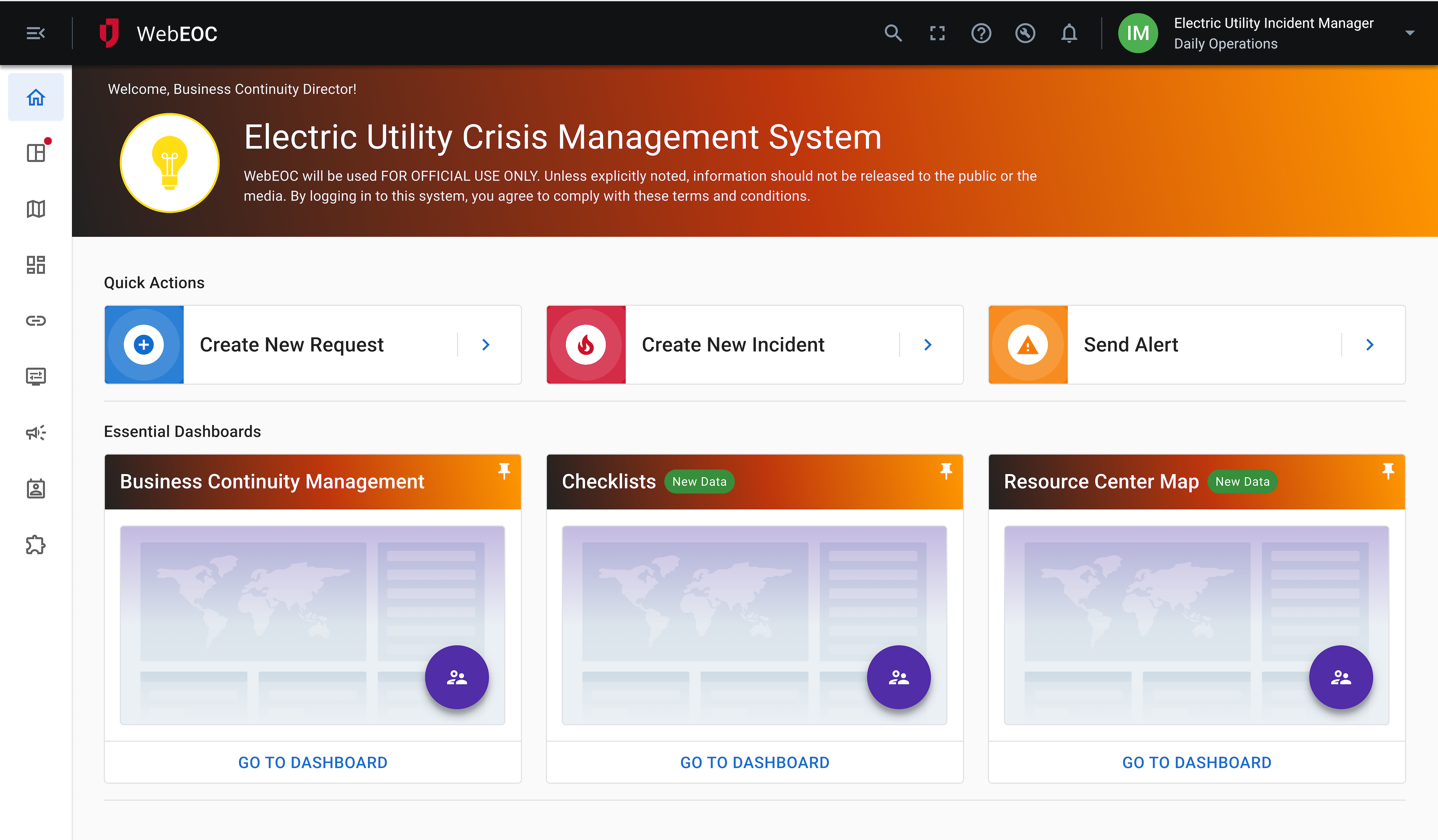The height and width of the screenshot is (840, 1438).
Task: Open Resource Center Map card header
Action: [1197, 482]
